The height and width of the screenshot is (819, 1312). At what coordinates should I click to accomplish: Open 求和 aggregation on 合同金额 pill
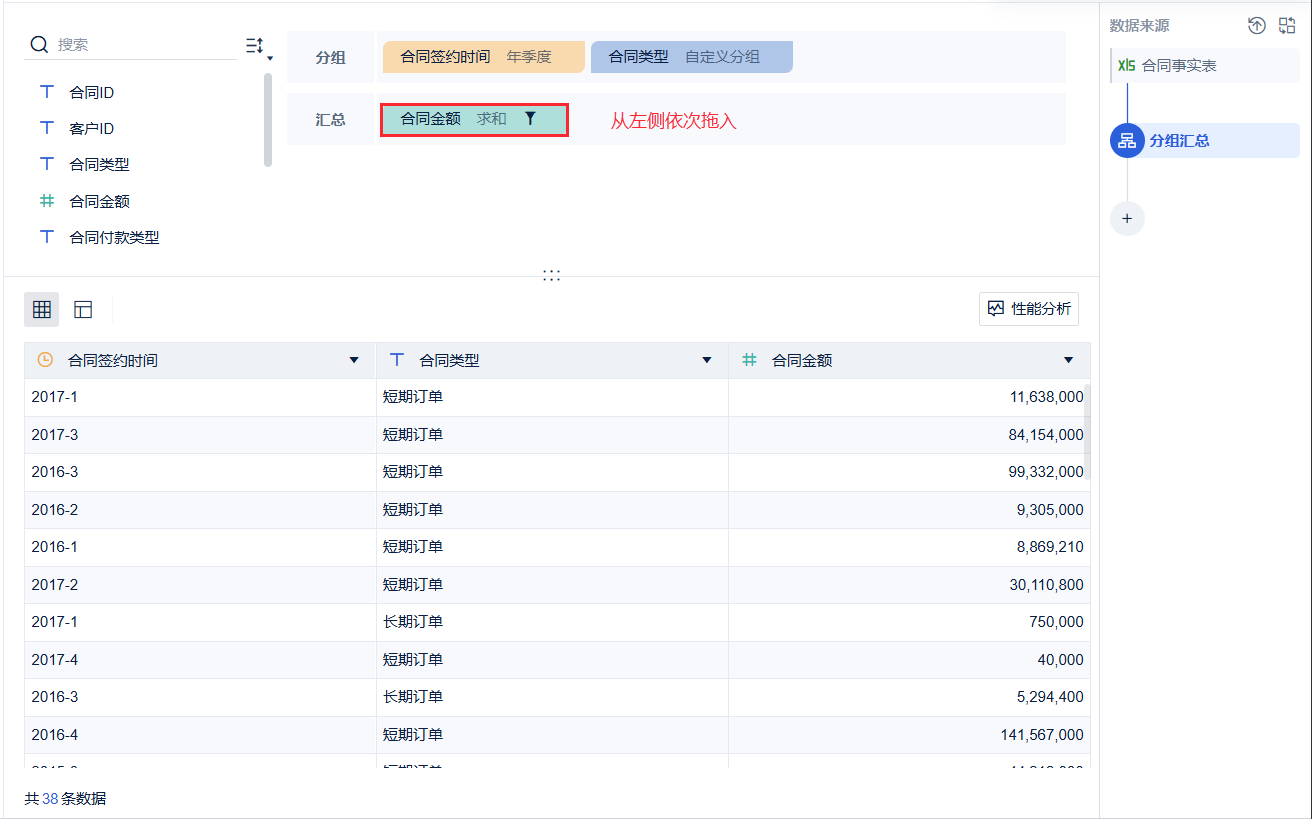[491, 118]
